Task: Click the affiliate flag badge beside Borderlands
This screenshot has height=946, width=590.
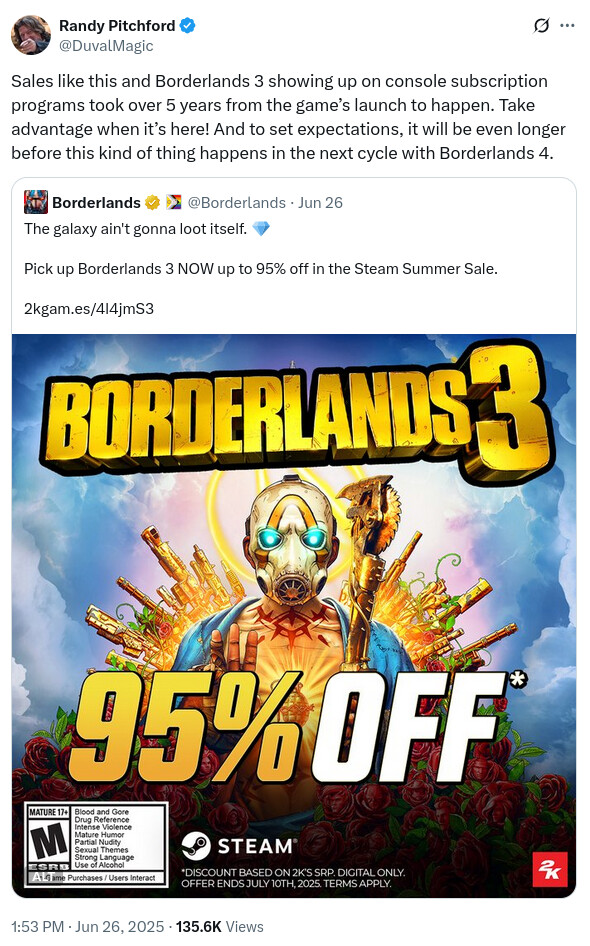Action: pos(173,203)
